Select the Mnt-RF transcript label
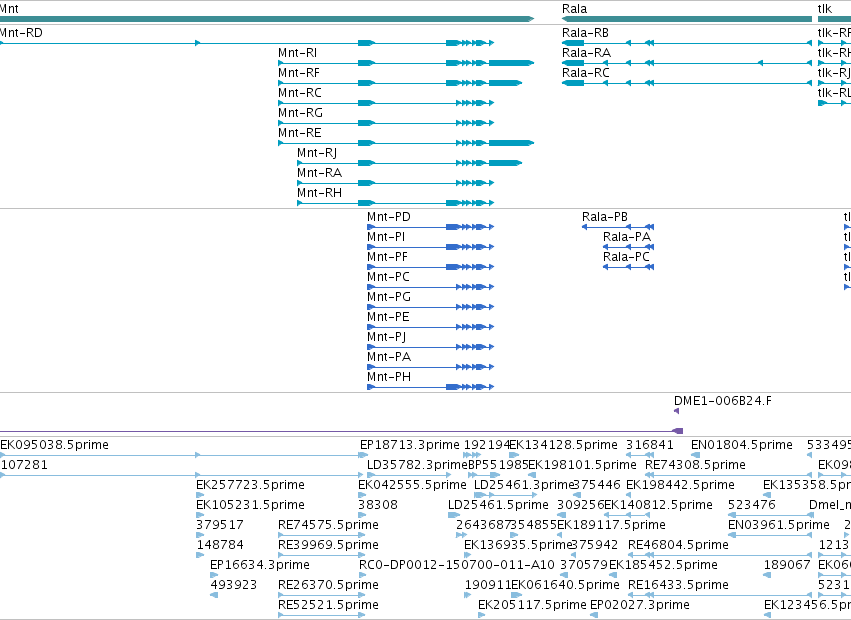The height and width of the screenshot is (620, 851). click(x=299, y=73)
